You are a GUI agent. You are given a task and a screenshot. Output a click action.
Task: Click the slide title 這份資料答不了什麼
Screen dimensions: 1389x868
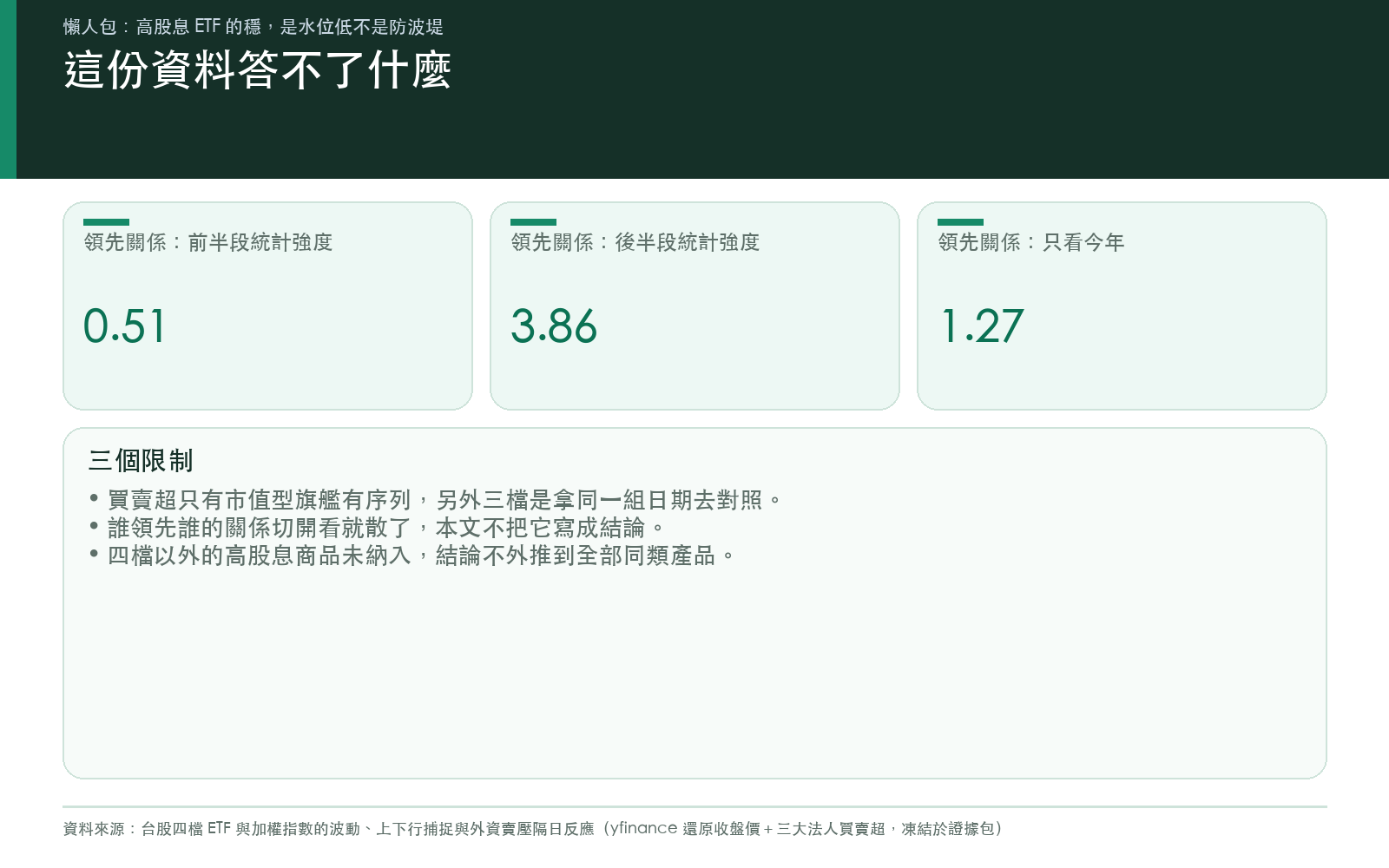click(x=258, y=70)
